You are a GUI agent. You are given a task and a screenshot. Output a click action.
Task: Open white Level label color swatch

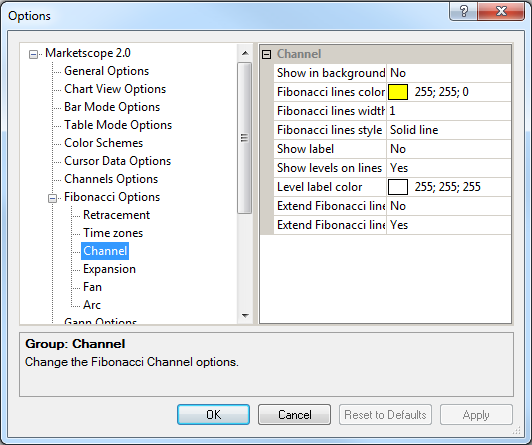[398, 187]
